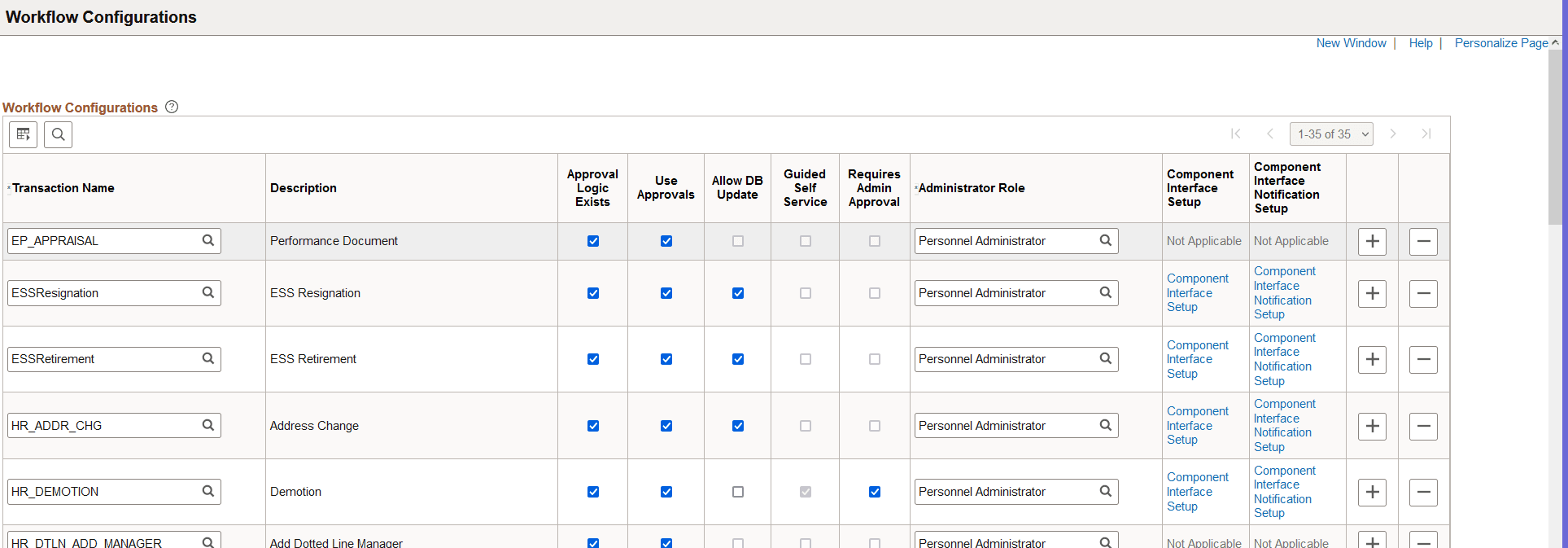Image resolution: width=1568 pixels, height=548 pixels.
Task: Click lookup icon for HR_DEMOTION transaction field
Action: click(208, 491)
